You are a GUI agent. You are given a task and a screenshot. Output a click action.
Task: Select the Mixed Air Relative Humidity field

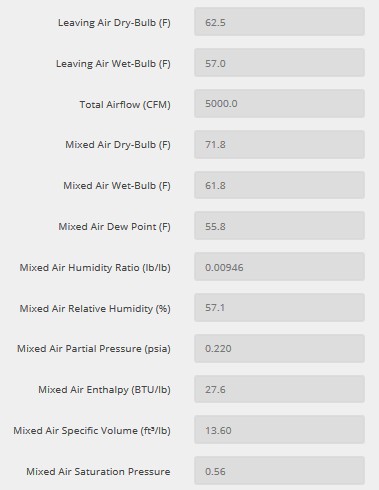pyautogui.click(x=279, y=308)
